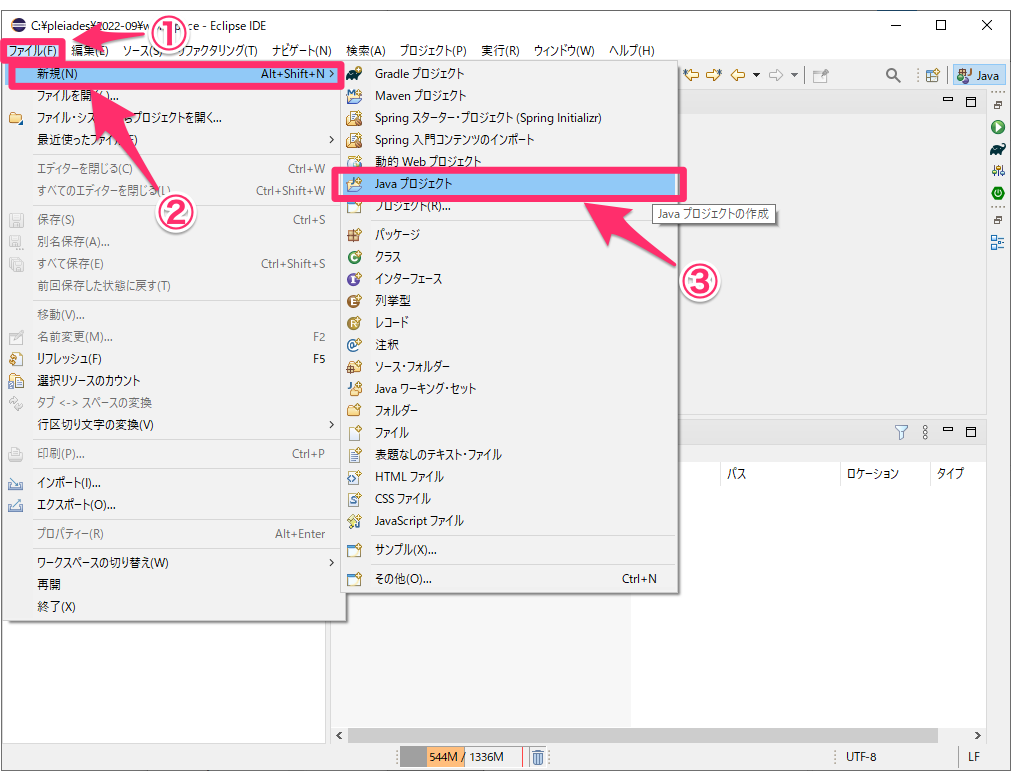Screen dimensions: 1011x771
Task: Restore the view stack above the outline icon
Action: click(998, 220)
